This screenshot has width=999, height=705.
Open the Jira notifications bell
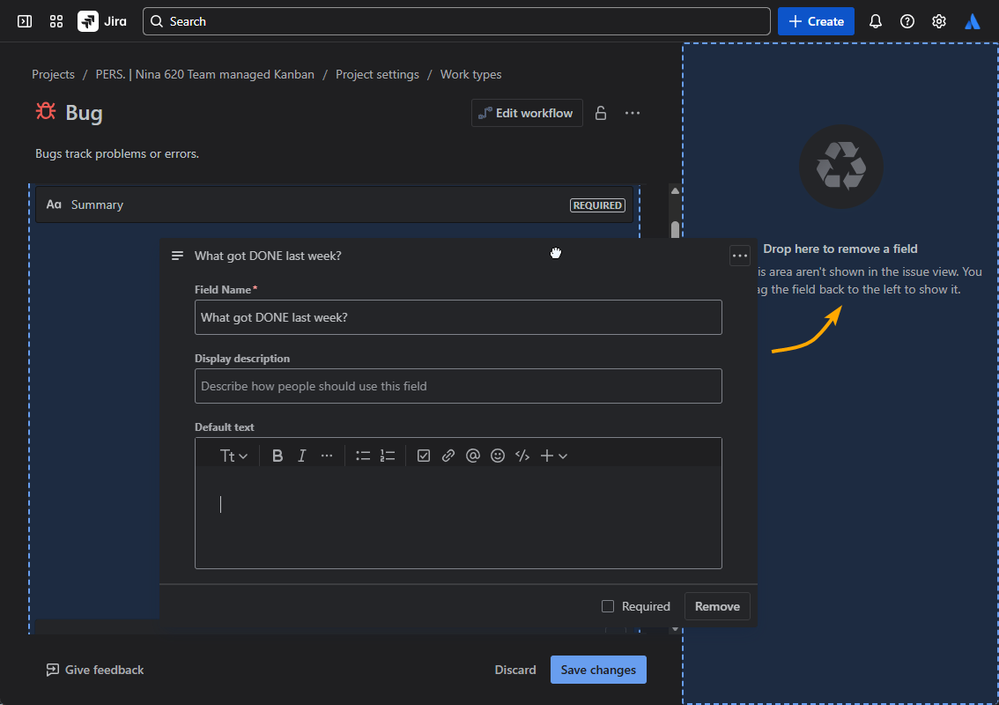(x=876, y=21)
